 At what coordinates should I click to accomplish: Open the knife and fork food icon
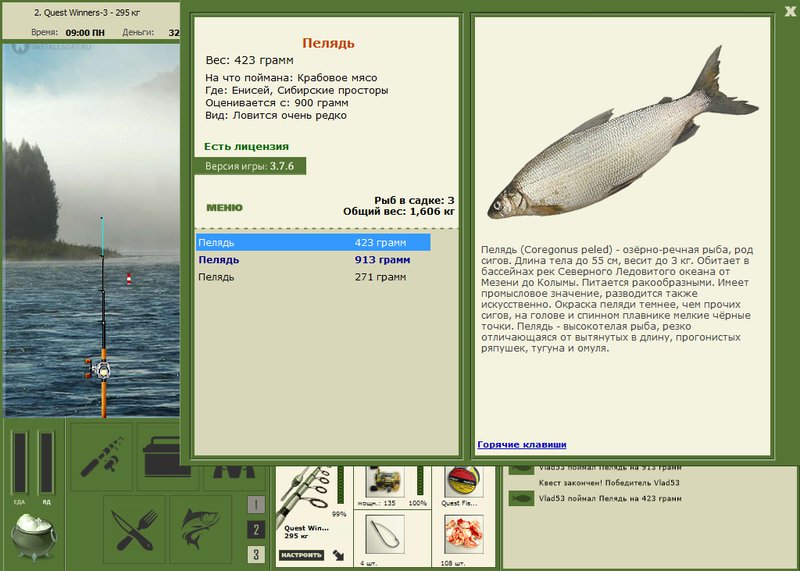[x=135, y=529]
